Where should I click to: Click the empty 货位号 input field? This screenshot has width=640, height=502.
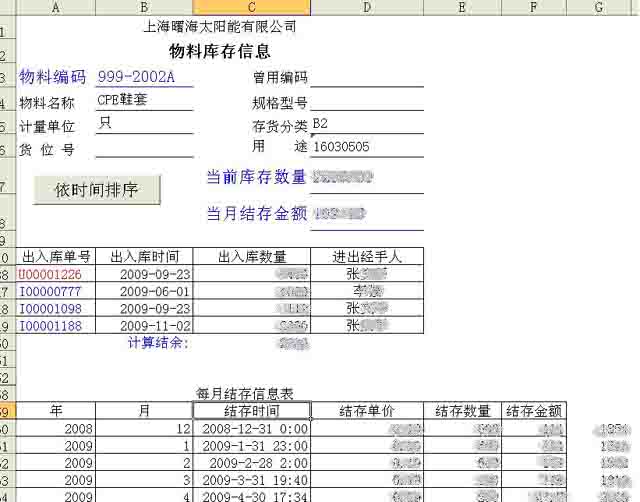coord(143,149)
